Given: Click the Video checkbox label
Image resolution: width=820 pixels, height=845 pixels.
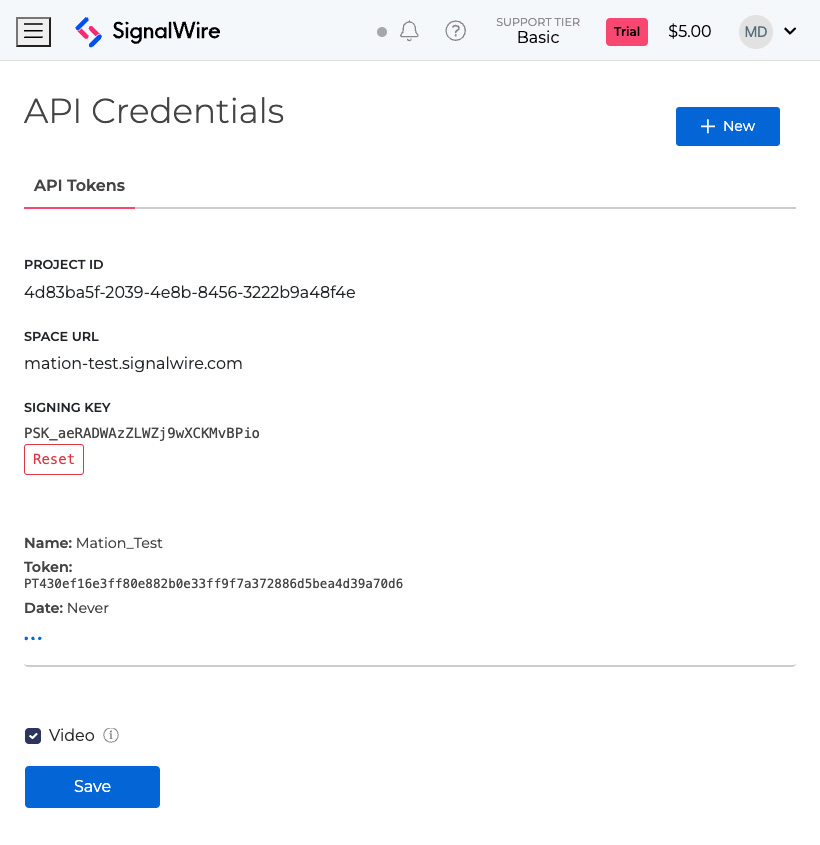Looking at the screenshot, I should click(72, 735).
